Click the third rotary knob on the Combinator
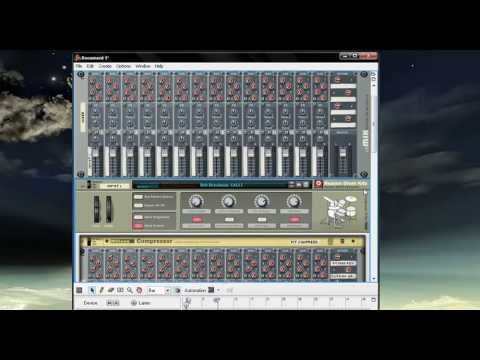 point(261,201)
